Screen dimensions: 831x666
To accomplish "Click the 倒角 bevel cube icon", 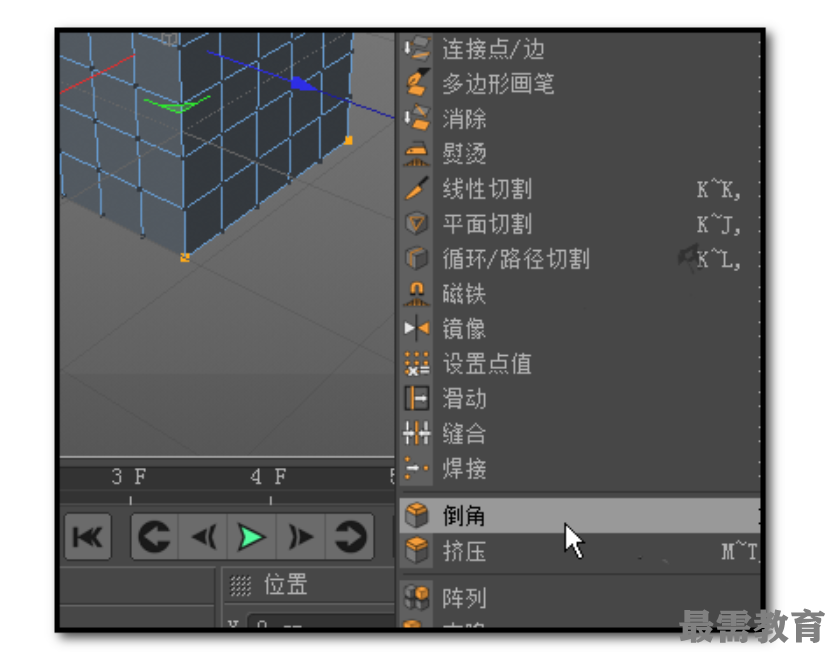I will coord(417,515).
